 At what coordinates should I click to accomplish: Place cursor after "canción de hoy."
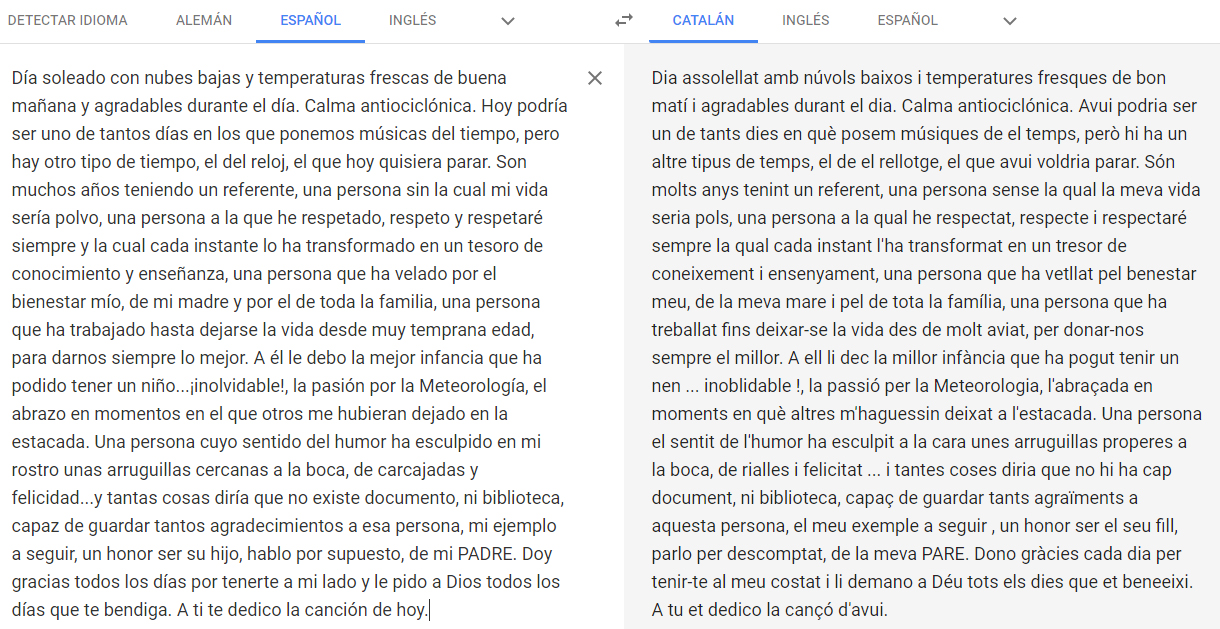click(x=428, y=610)
